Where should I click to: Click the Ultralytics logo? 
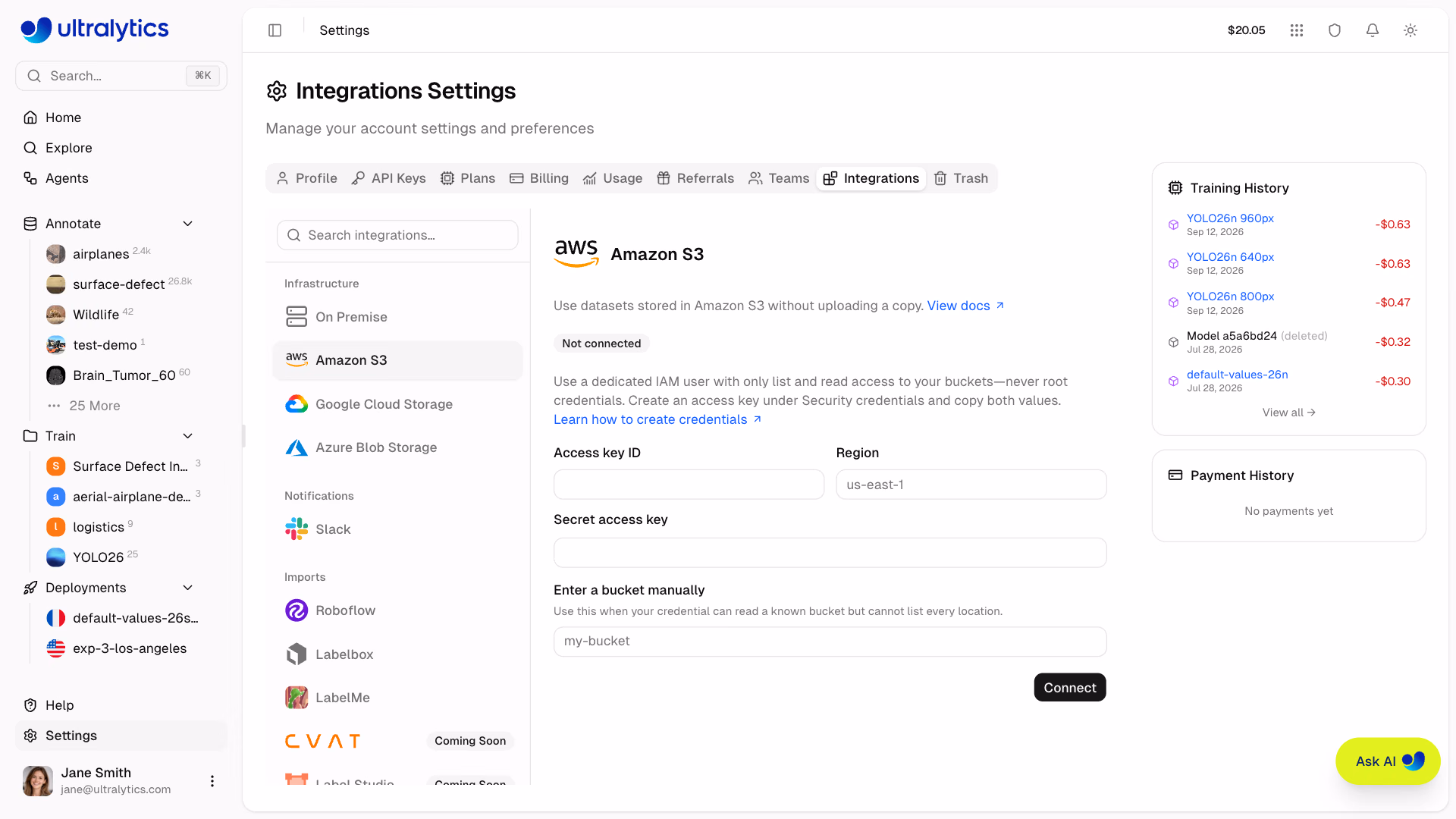[95, 29]
